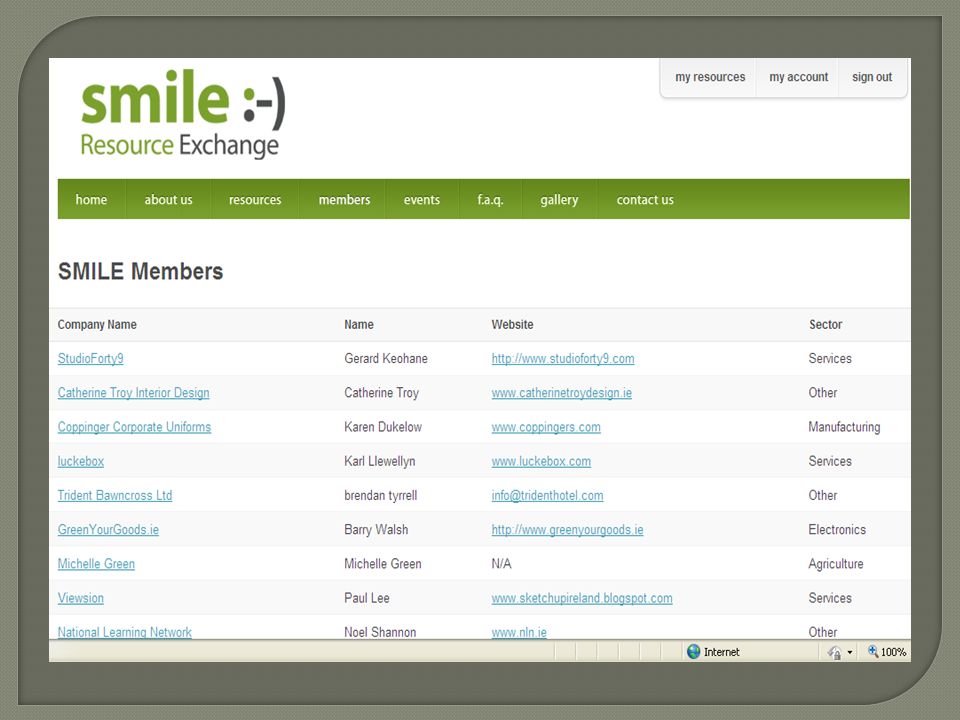Open the Viewsion company link
Screen dimensions: 960x720
pyautogui.click(x=81, y=598)
